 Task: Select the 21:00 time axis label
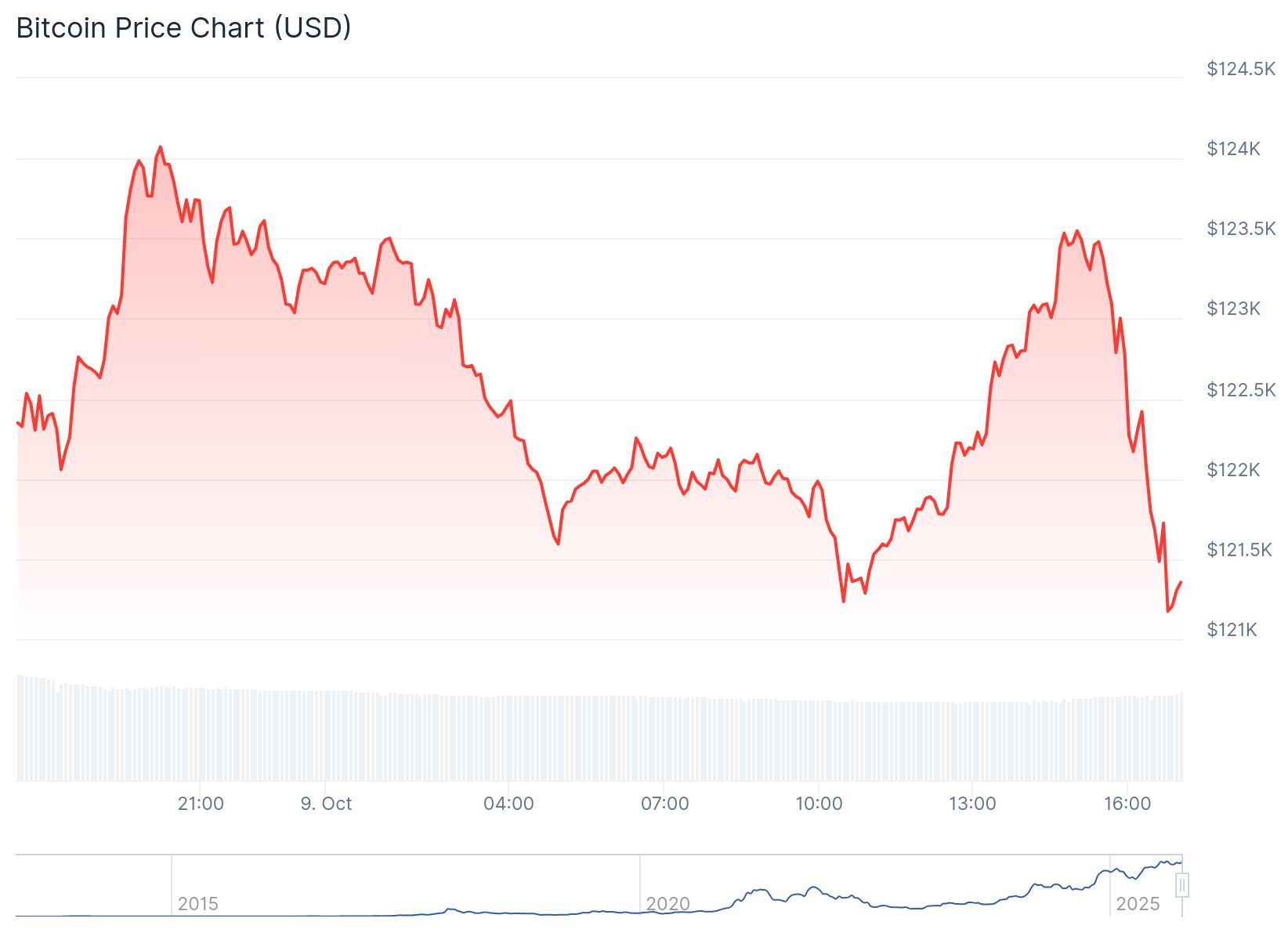point(201,804)
